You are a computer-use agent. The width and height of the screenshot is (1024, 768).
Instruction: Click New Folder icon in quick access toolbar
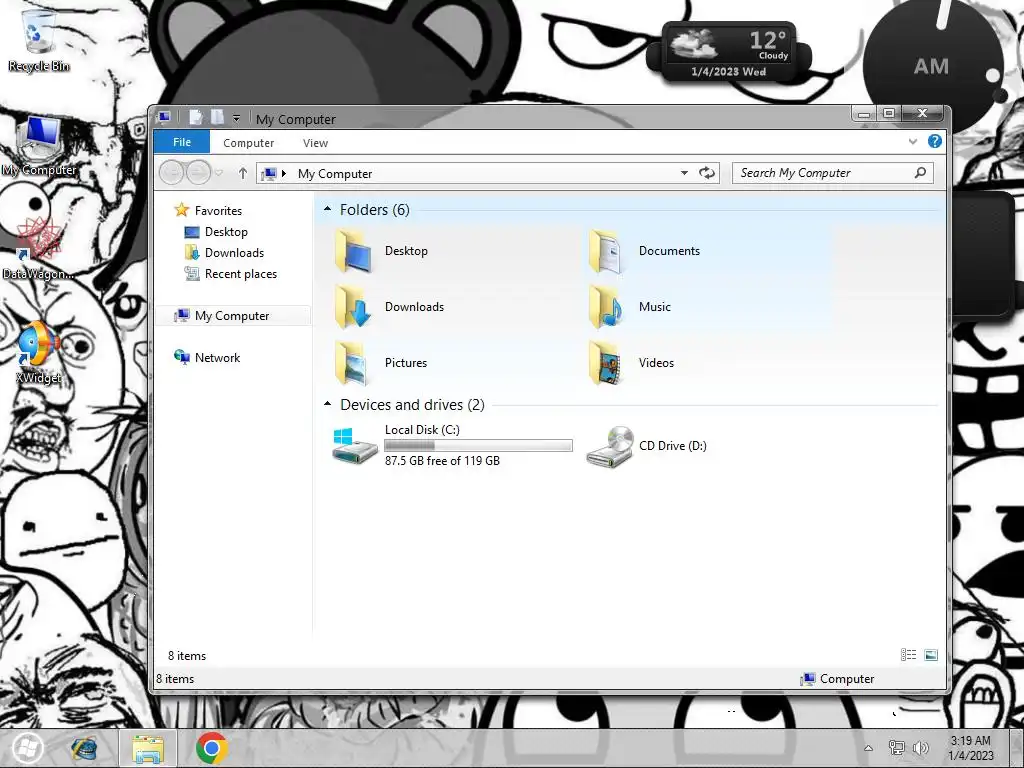[x=217, y=118]
